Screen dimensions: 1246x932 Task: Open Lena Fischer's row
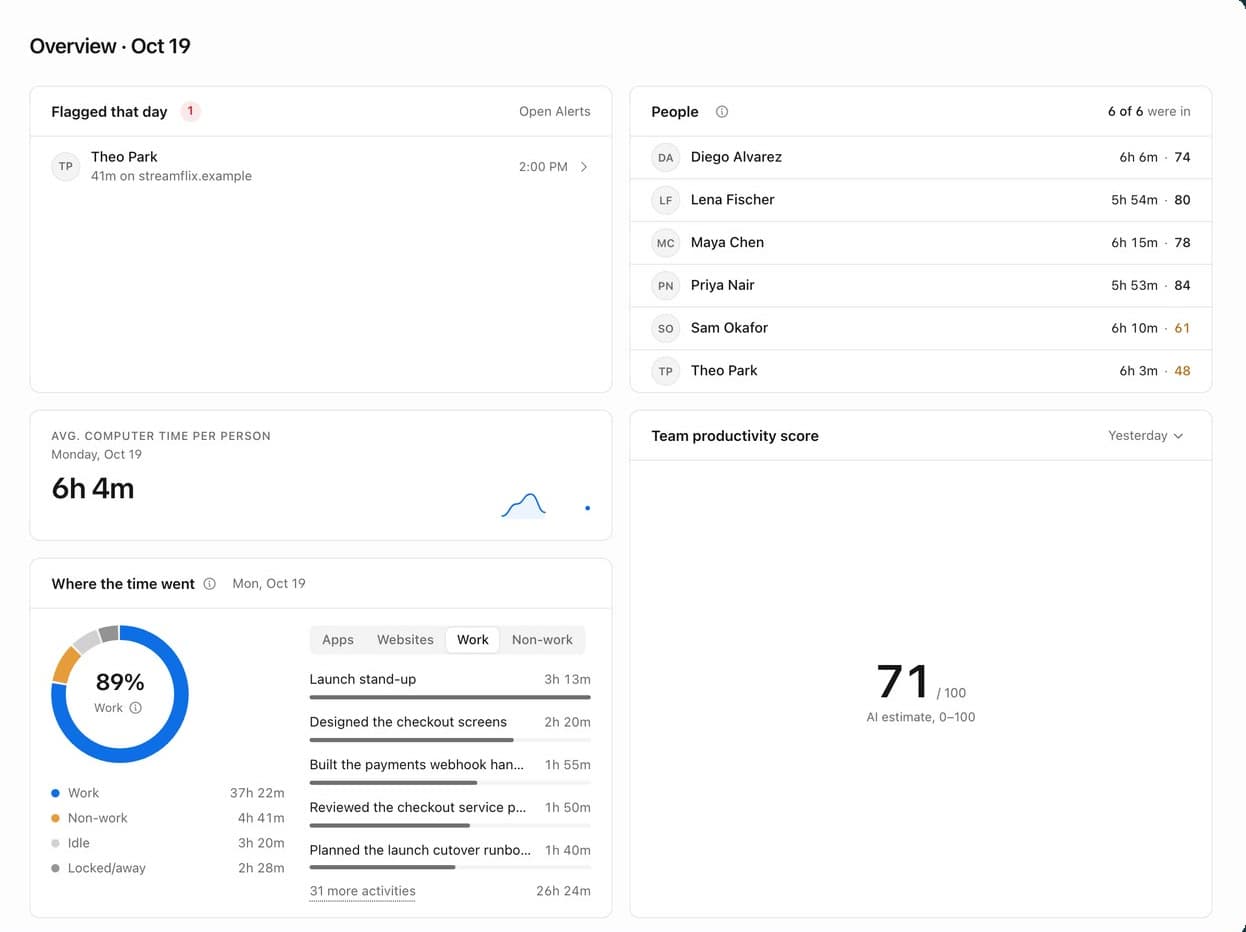pyautogui.click(x=921, y=200)
